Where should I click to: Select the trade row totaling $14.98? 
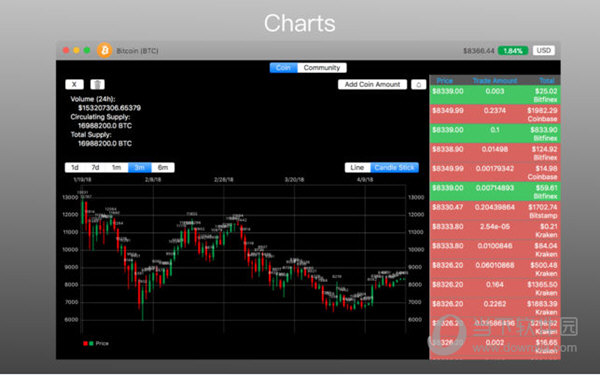tap(495, 172)
